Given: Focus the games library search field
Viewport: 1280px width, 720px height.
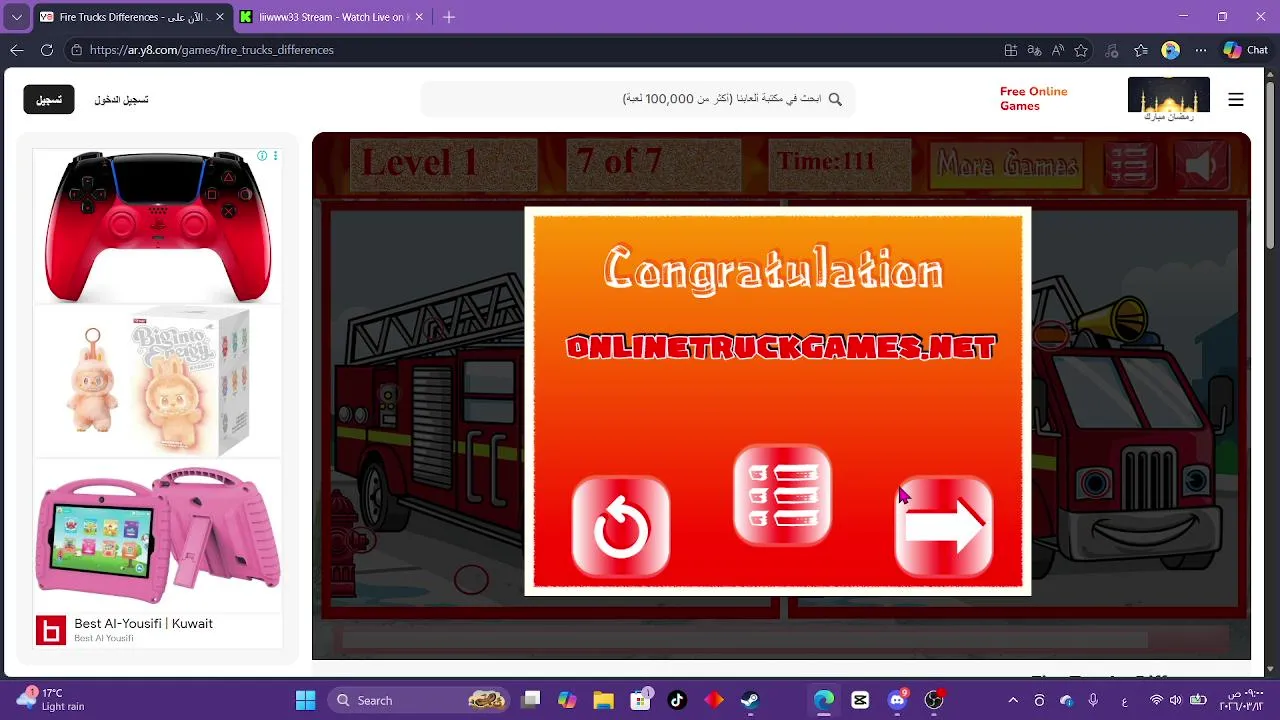Looking at the screenshot, I should click(637, 99).
